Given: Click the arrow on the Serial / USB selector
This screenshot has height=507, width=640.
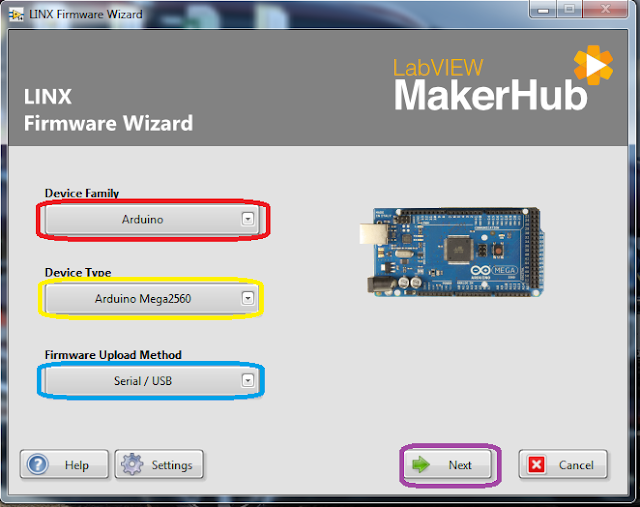Looking at the screenshot, I should [x=248, y=380].
